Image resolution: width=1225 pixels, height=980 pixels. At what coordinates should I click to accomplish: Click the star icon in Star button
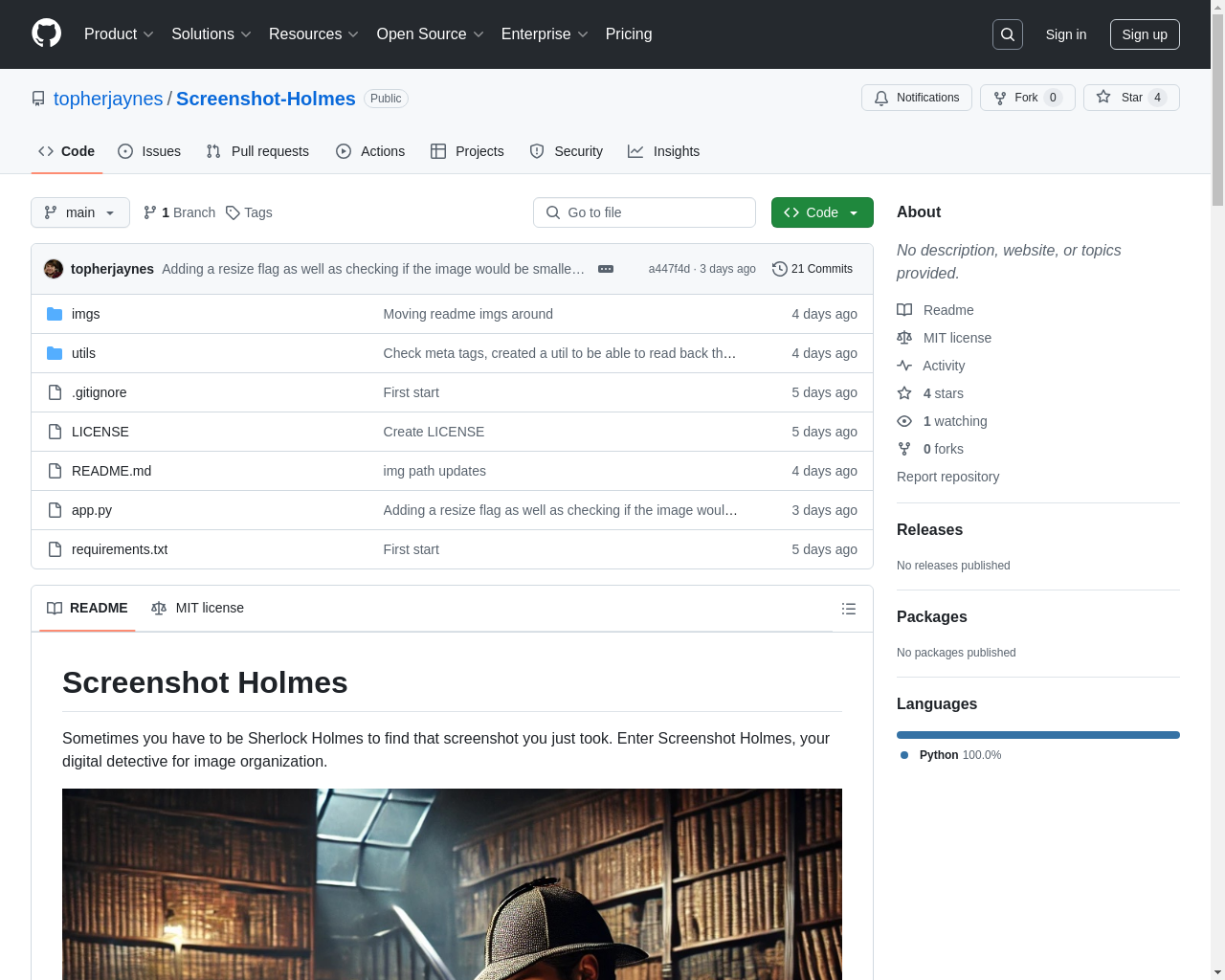click(x=1103, y=98)
